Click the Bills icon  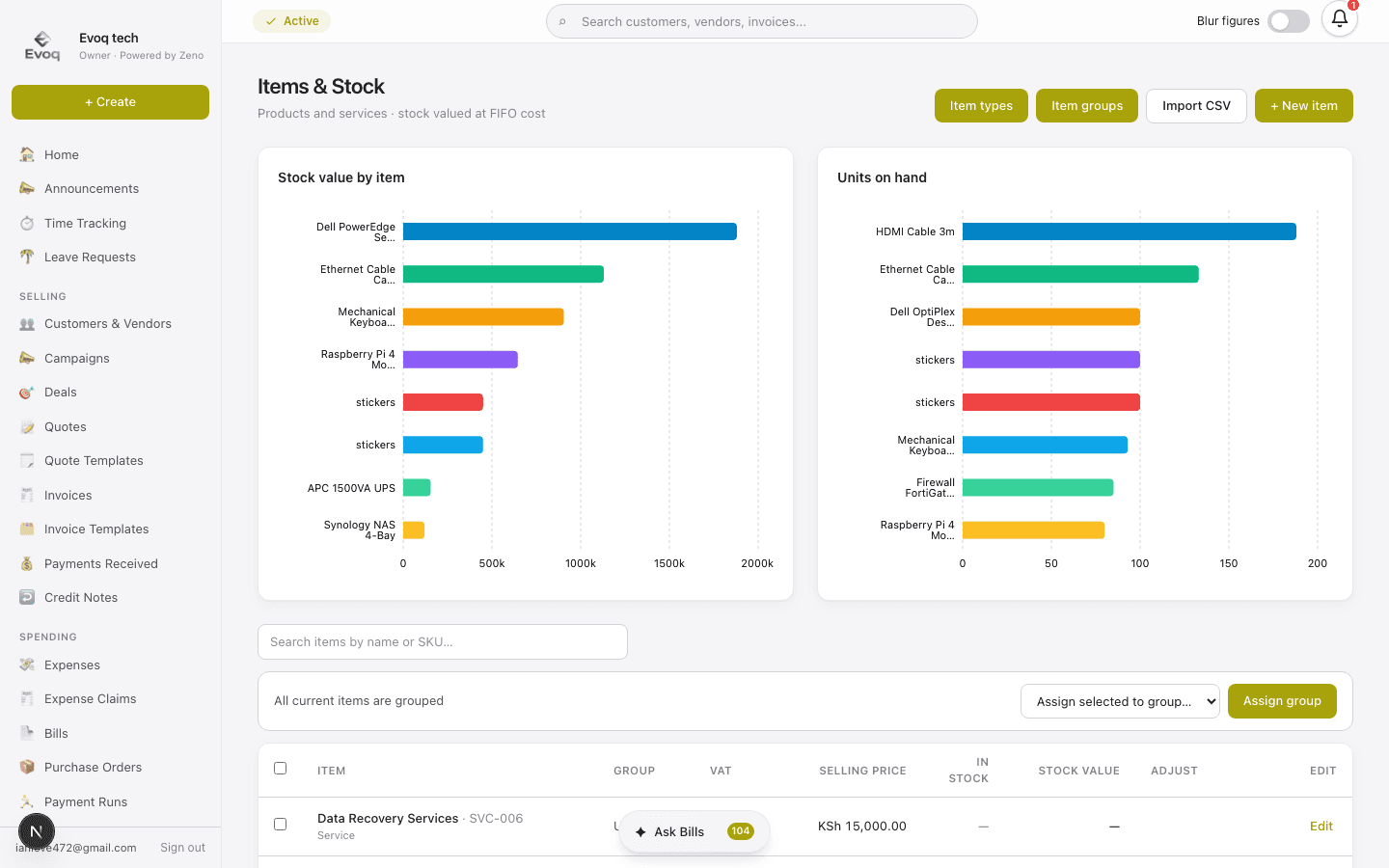(x=27, y=733)
